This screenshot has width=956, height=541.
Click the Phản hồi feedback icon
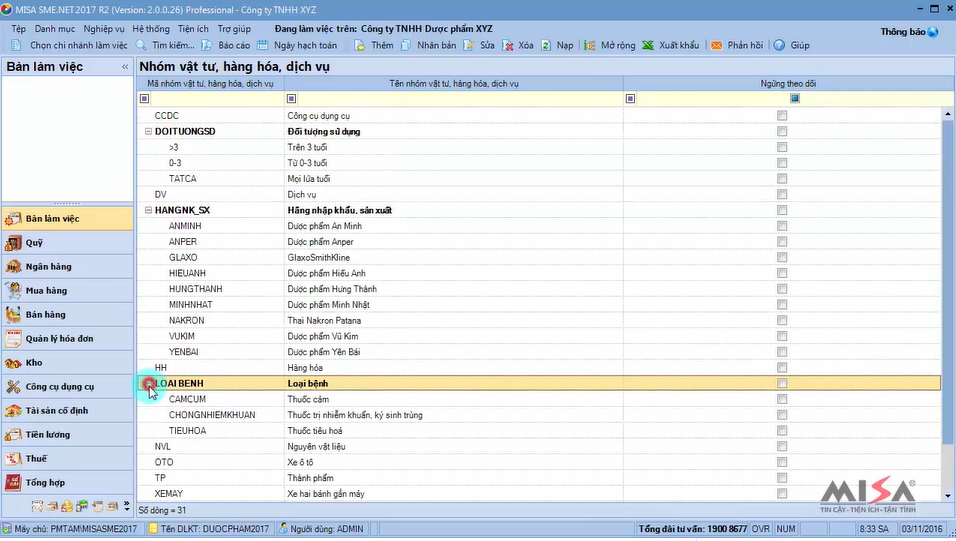click(716, 45)
